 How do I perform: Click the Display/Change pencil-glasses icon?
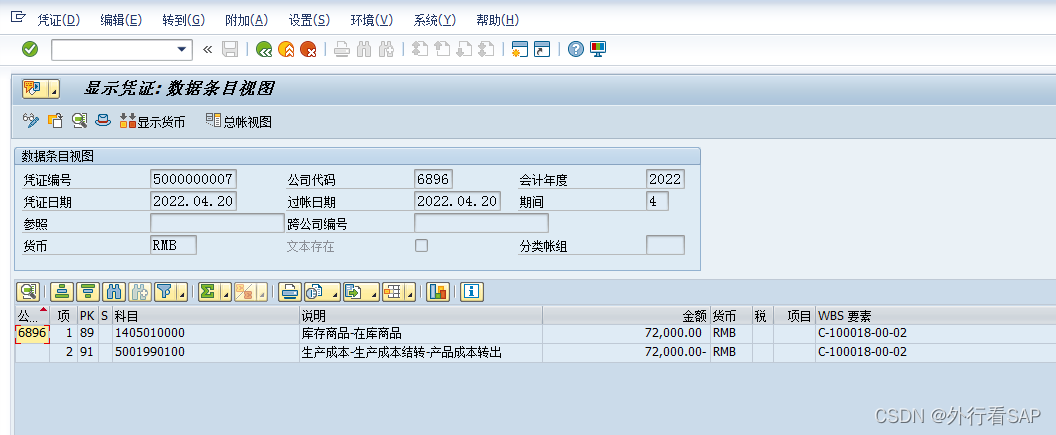pos(31,122)
